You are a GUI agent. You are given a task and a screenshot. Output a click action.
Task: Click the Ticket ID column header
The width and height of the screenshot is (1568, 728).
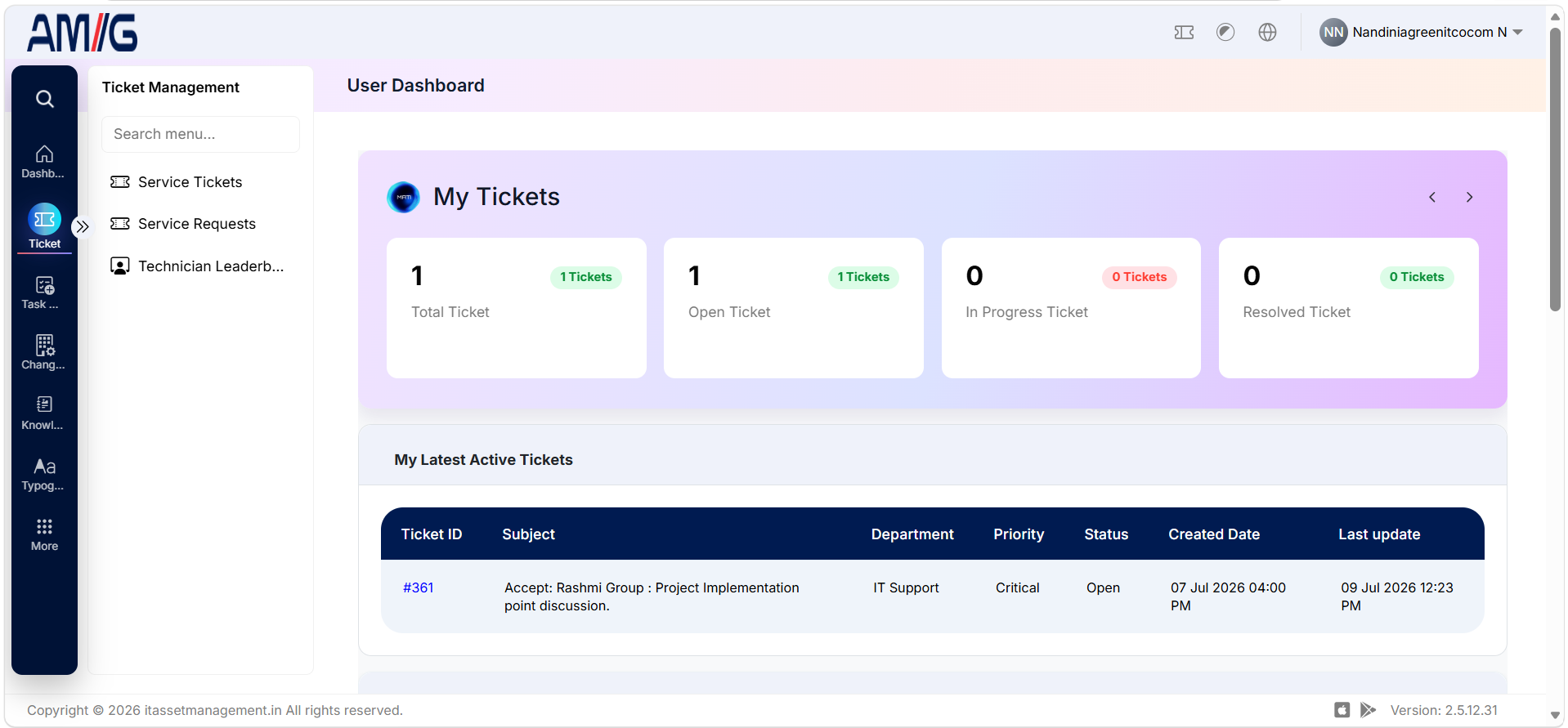[x=432, y=534]
